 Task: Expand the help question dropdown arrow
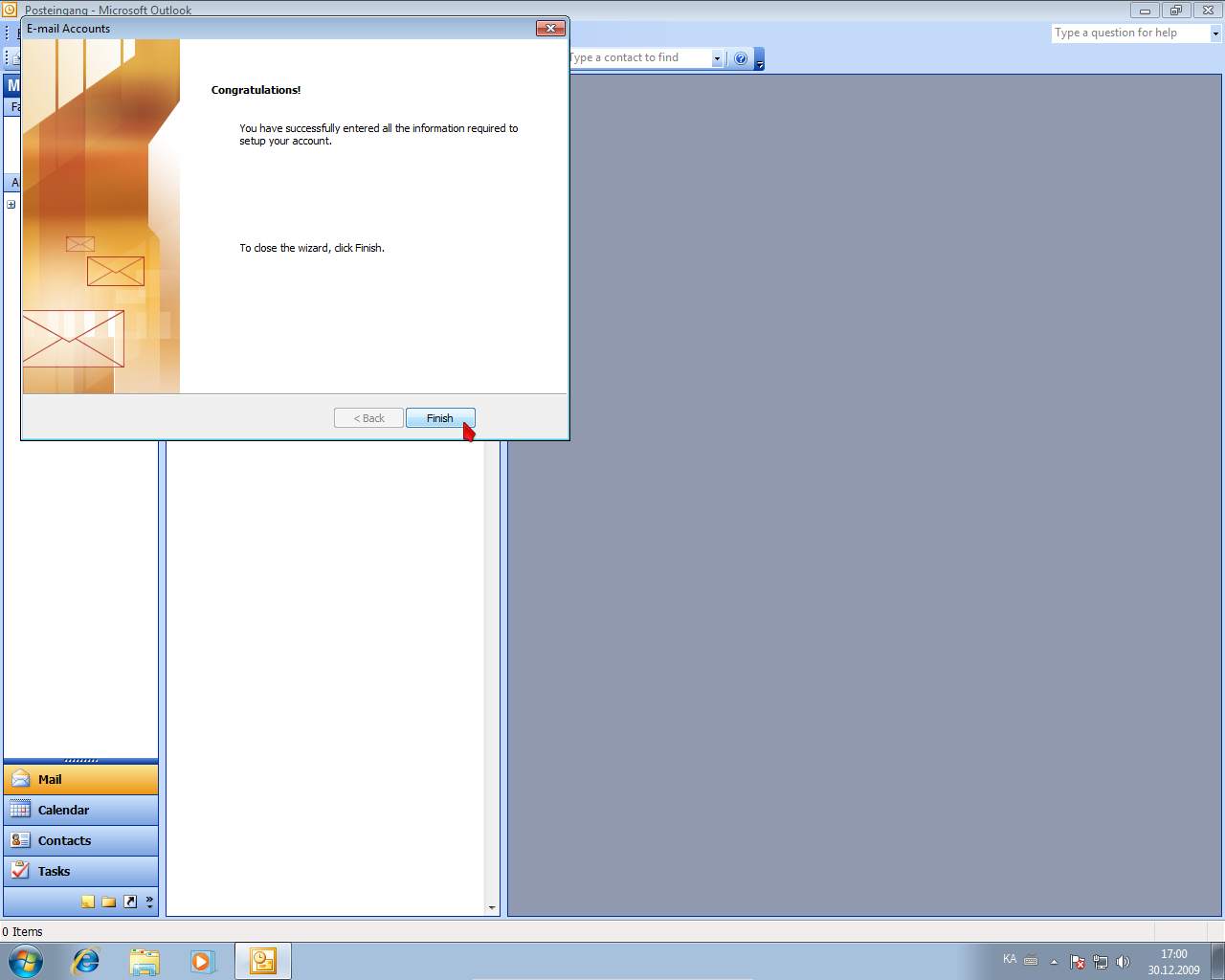tap(1215, 33)
